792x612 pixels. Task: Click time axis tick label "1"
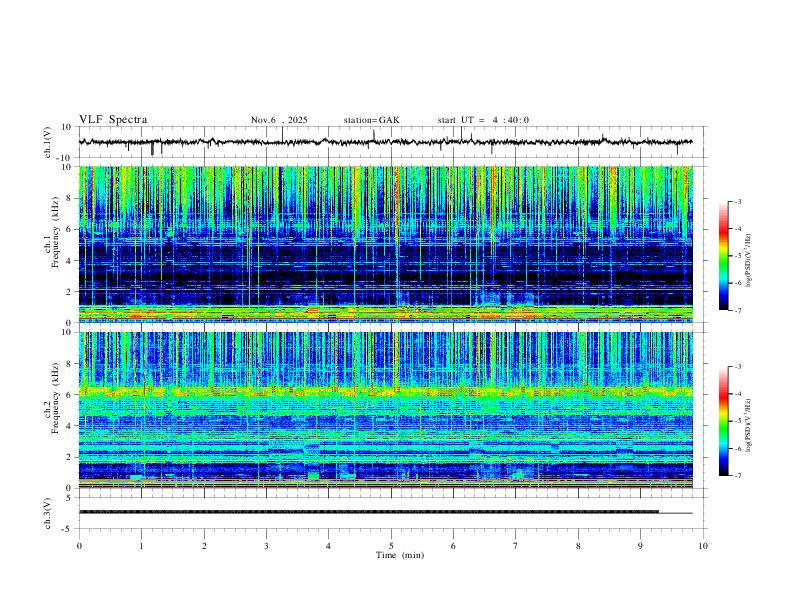[x=141, y=546]
